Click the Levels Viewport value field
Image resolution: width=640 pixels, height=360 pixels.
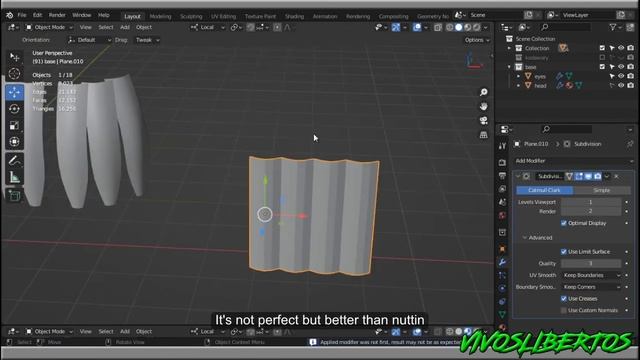pos(591,202)
